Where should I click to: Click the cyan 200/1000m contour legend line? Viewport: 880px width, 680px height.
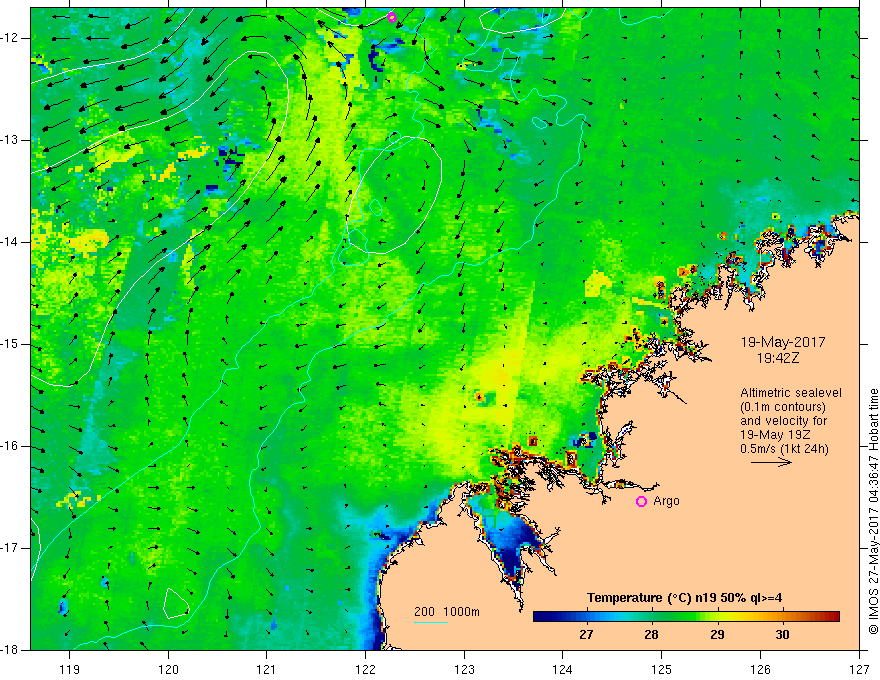coord(430,622)
